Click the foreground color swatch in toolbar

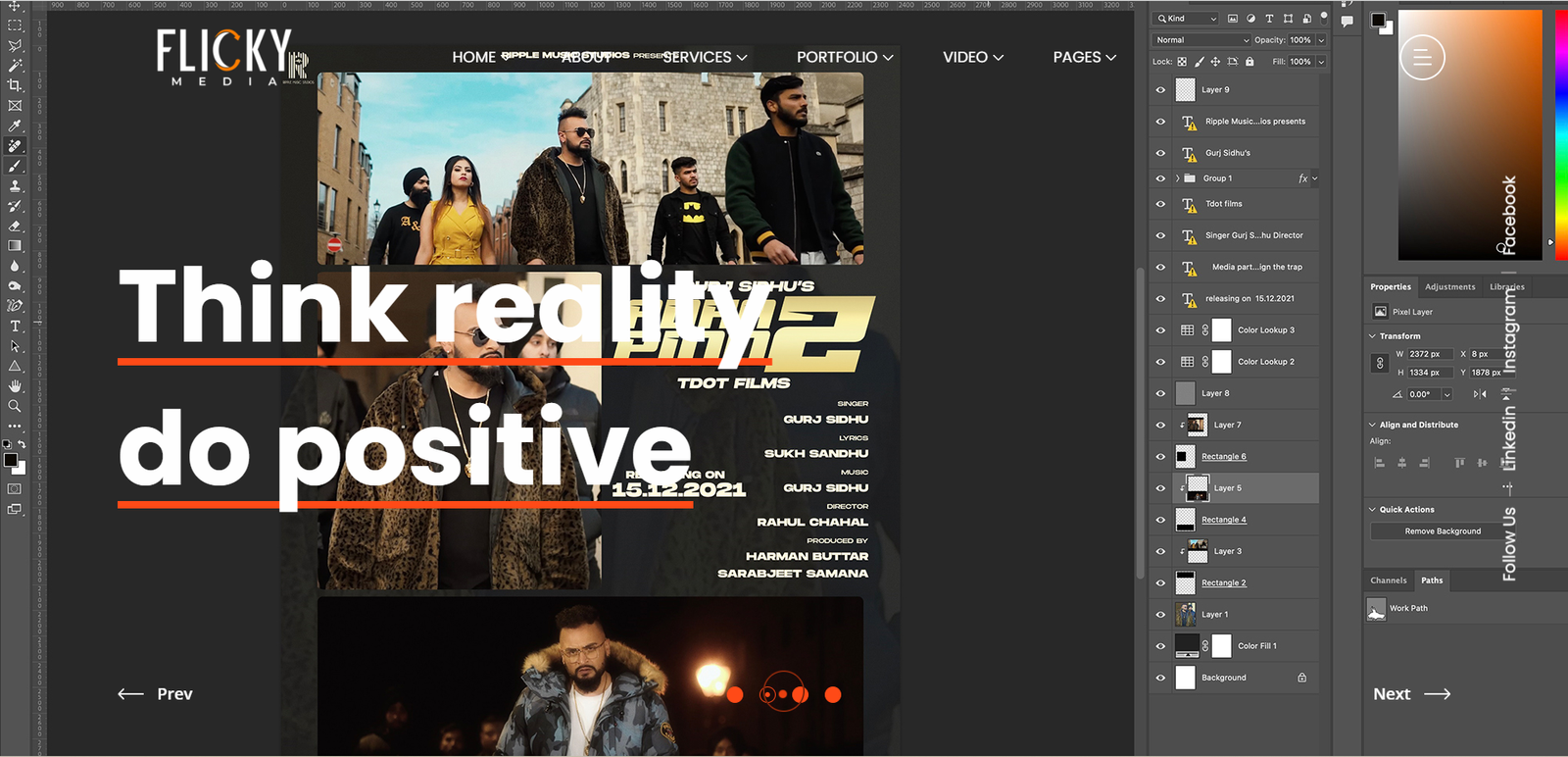click(x=10, y=460)
